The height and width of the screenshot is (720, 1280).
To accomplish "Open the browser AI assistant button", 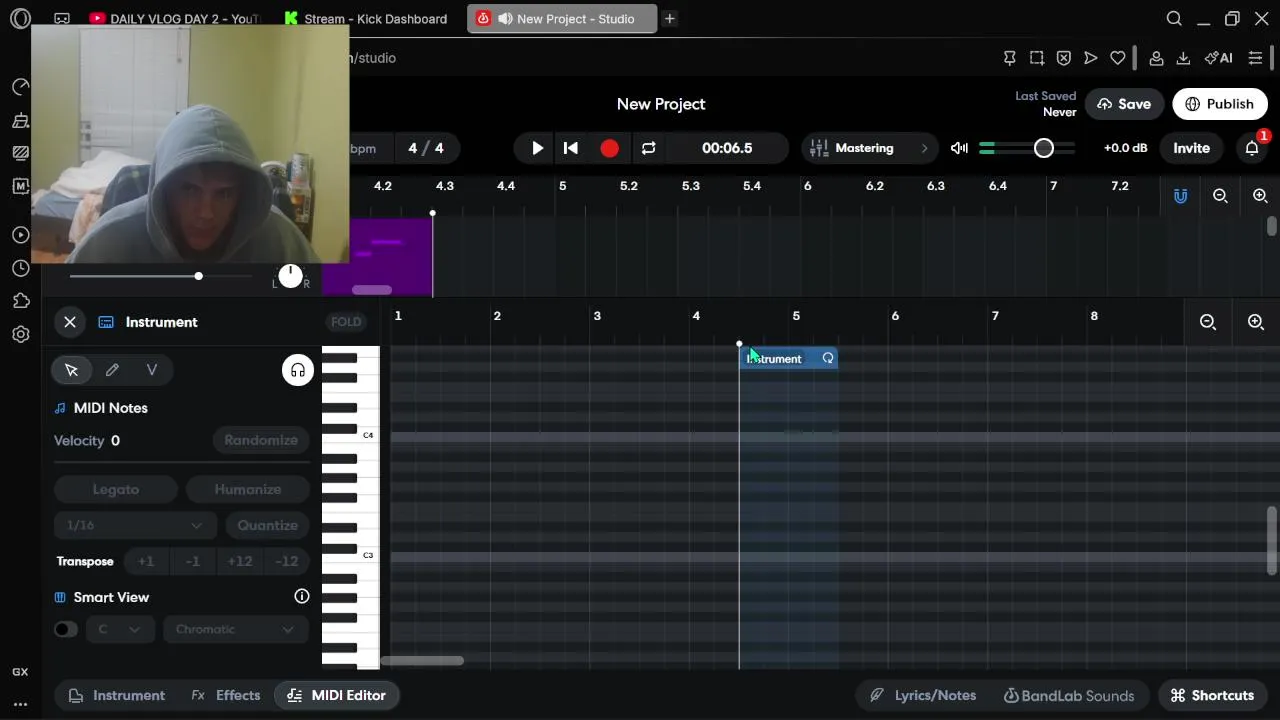I will pyautogui.click(x=1218, y=58).
